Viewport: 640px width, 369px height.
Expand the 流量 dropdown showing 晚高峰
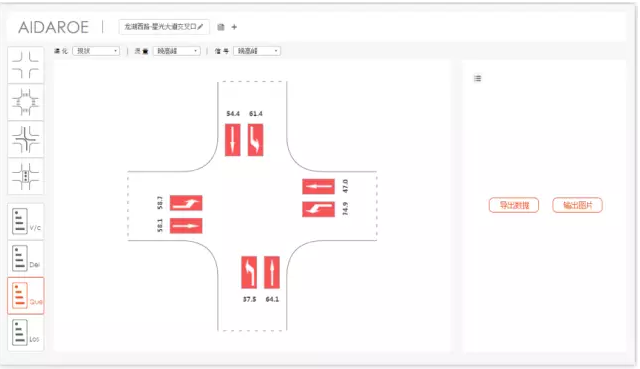(177, 51)
